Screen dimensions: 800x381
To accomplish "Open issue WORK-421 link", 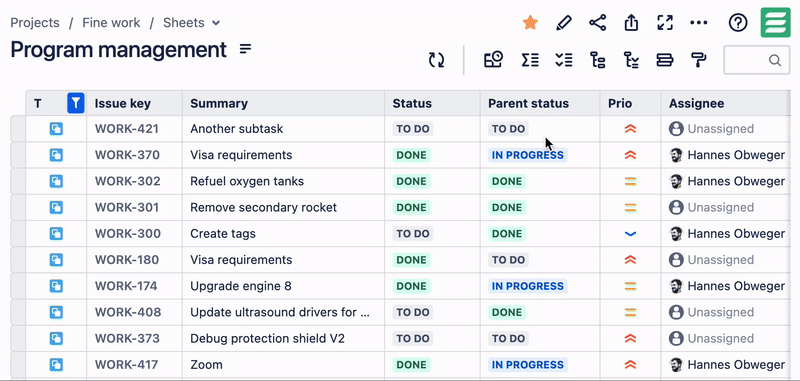I will click(127, 129).
